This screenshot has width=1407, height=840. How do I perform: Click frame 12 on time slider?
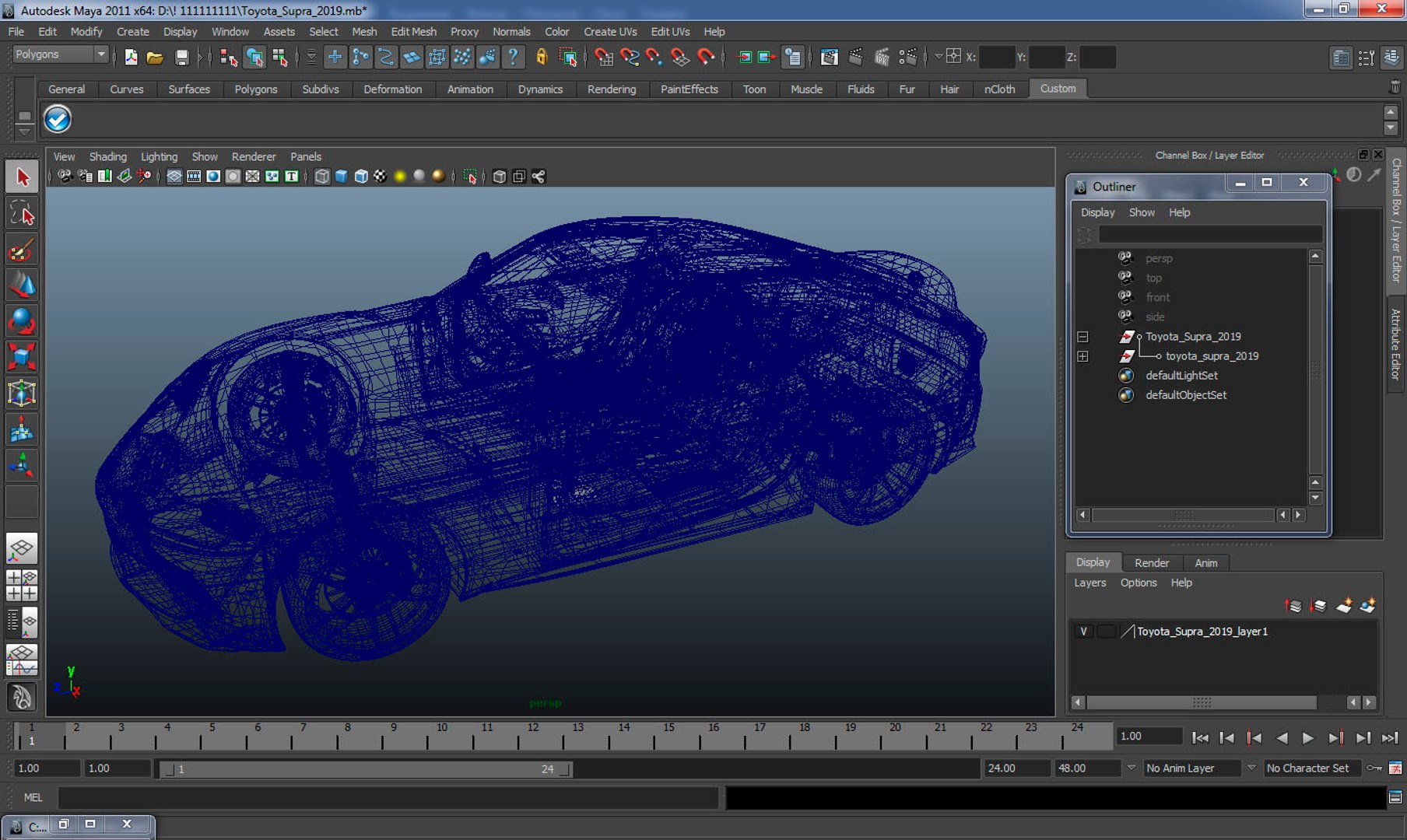click(x=533, y=736)
